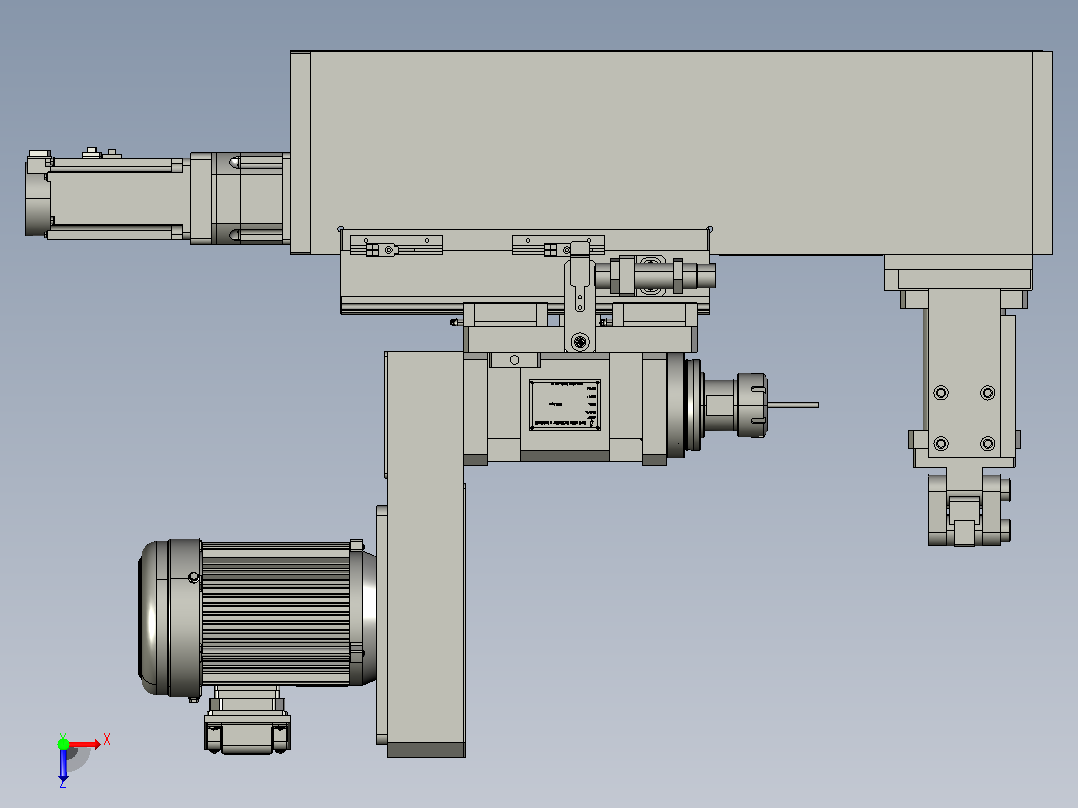
Task: Select the finned motor's rounded fan cover
Action: (x=169, y=617)
